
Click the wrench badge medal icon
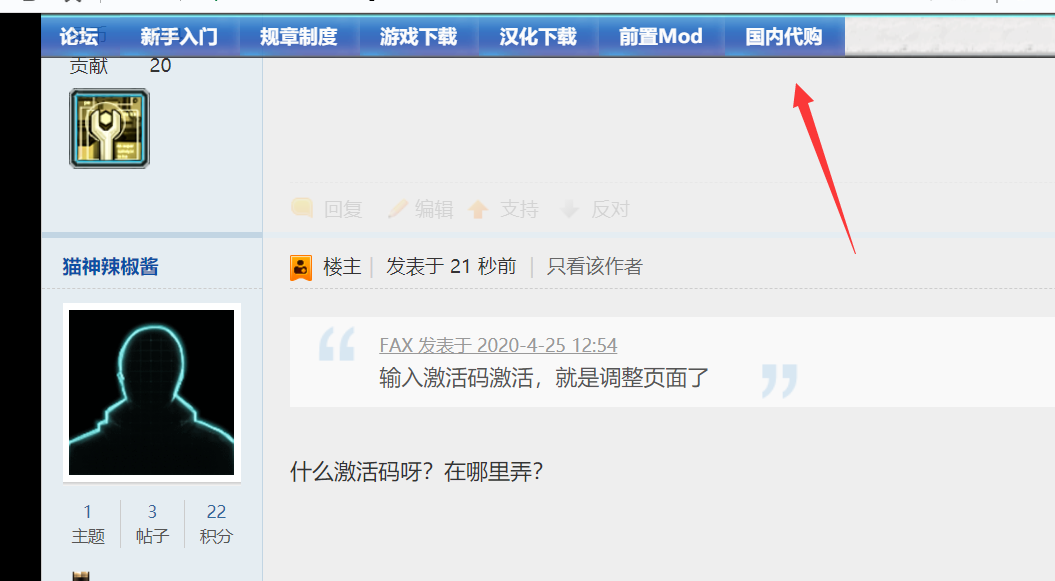109,128
